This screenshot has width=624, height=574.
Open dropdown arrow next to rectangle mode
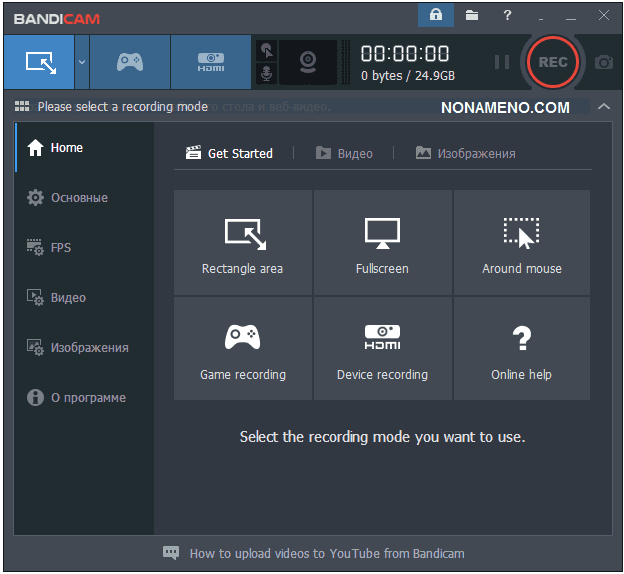coord(82,62)
